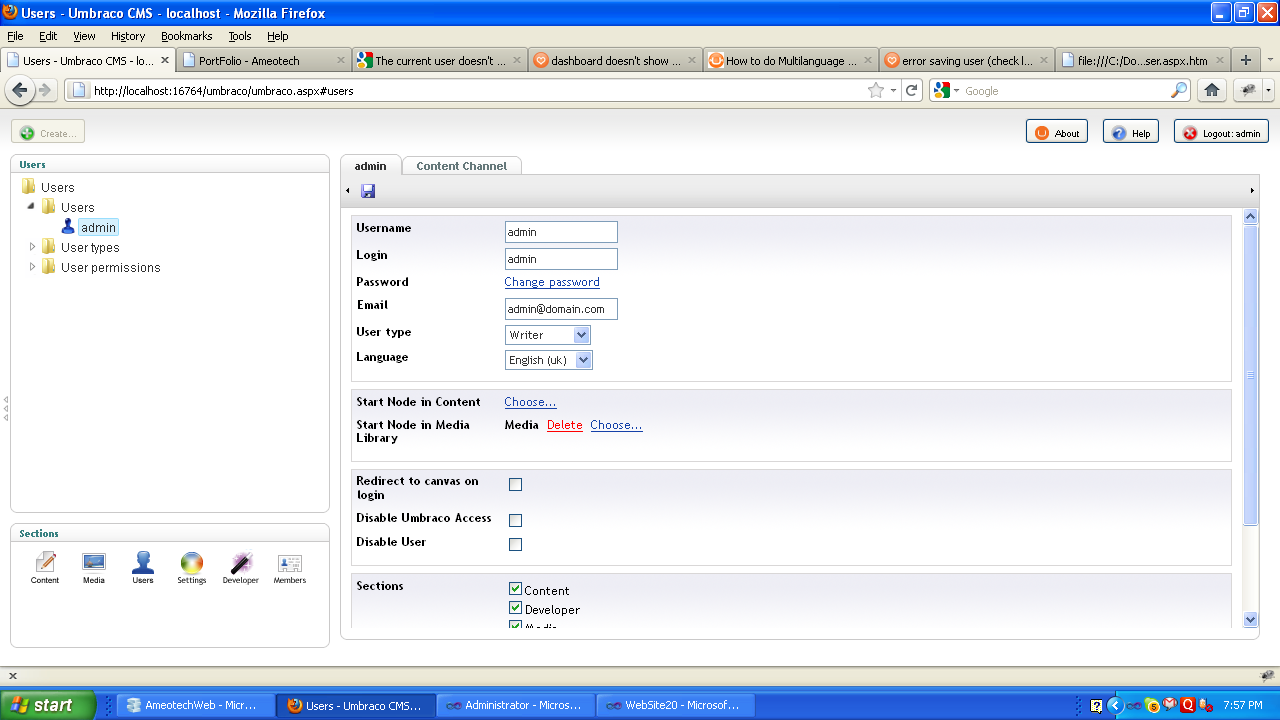The height and width of the screenshot is (720, 1280).
Task: Click the root Users folder icon
Action: [29, 187]
